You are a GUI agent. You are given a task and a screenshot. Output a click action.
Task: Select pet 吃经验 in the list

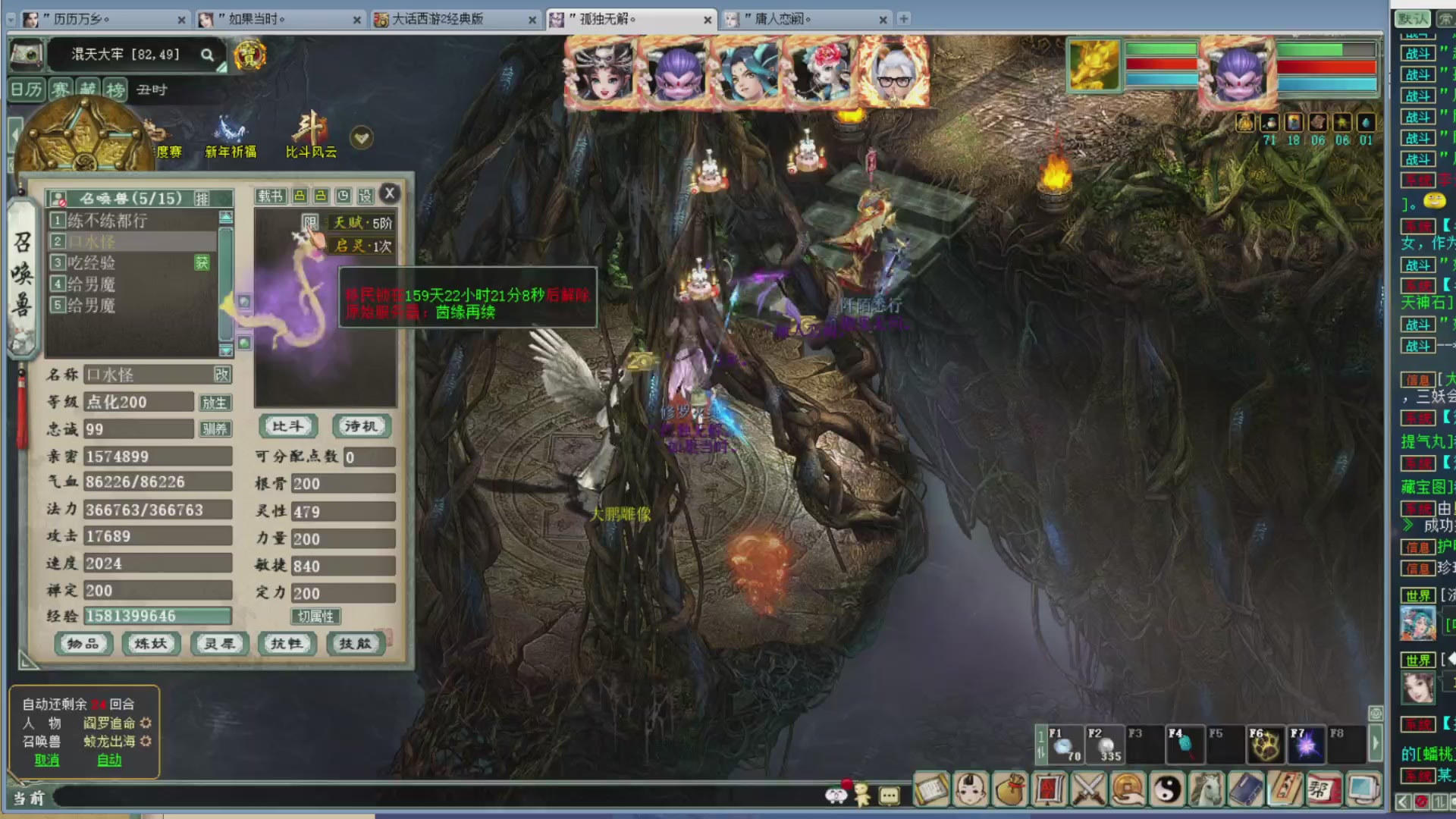click(x=92, y=263)
